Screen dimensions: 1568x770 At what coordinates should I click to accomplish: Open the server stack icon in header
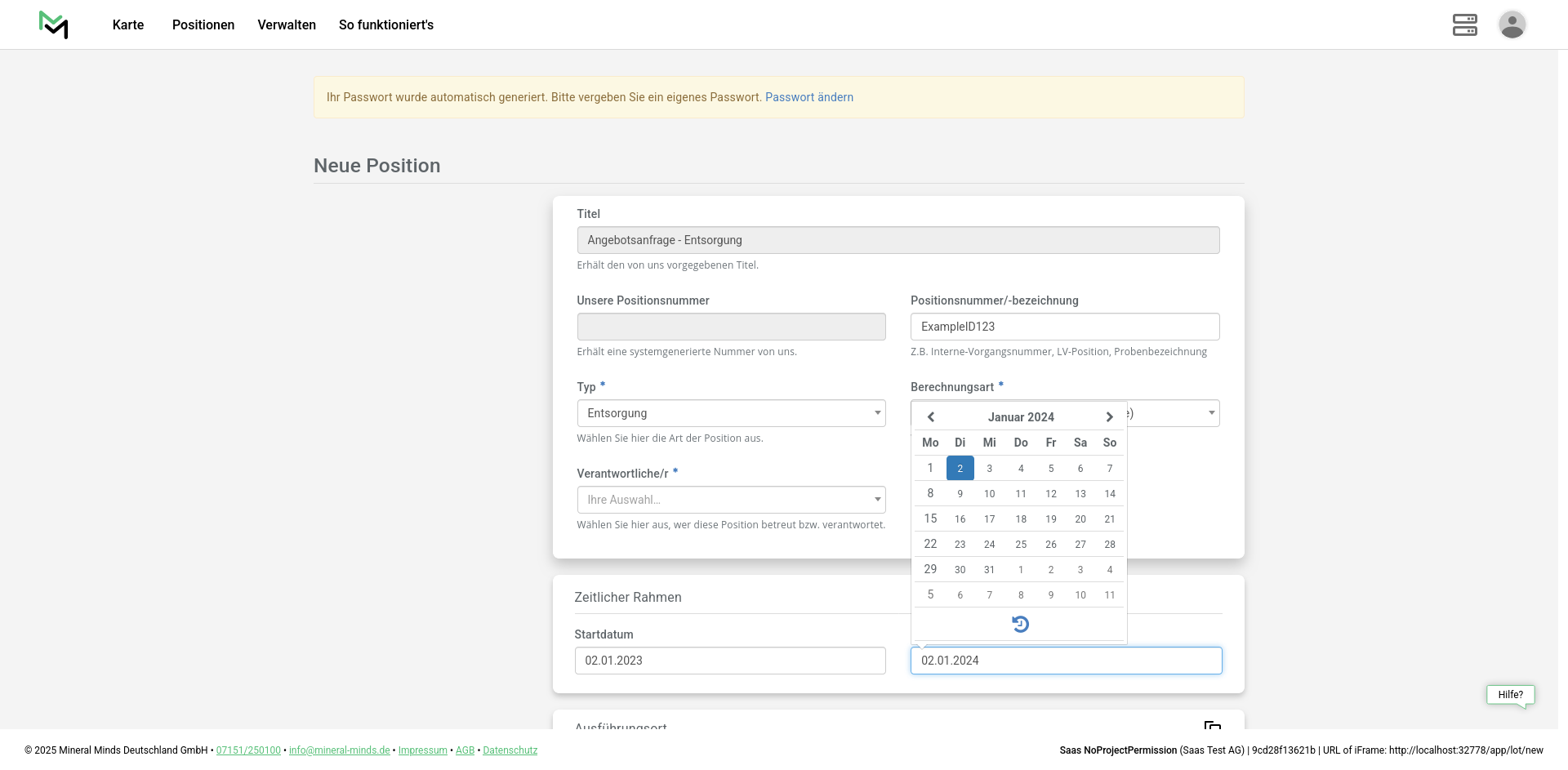[1464, 24]
